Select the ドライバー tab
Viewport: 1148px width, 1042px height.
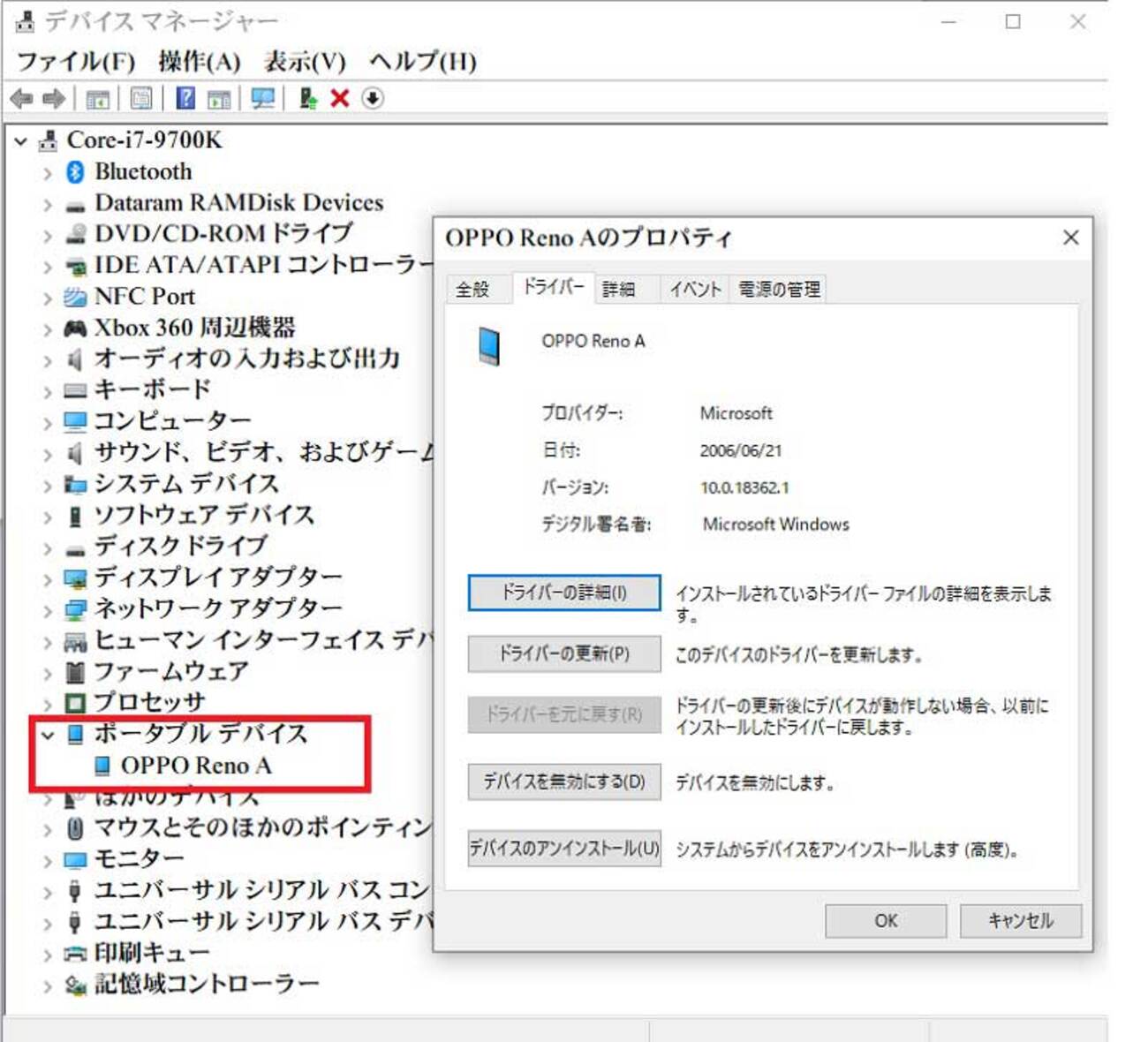553,286
